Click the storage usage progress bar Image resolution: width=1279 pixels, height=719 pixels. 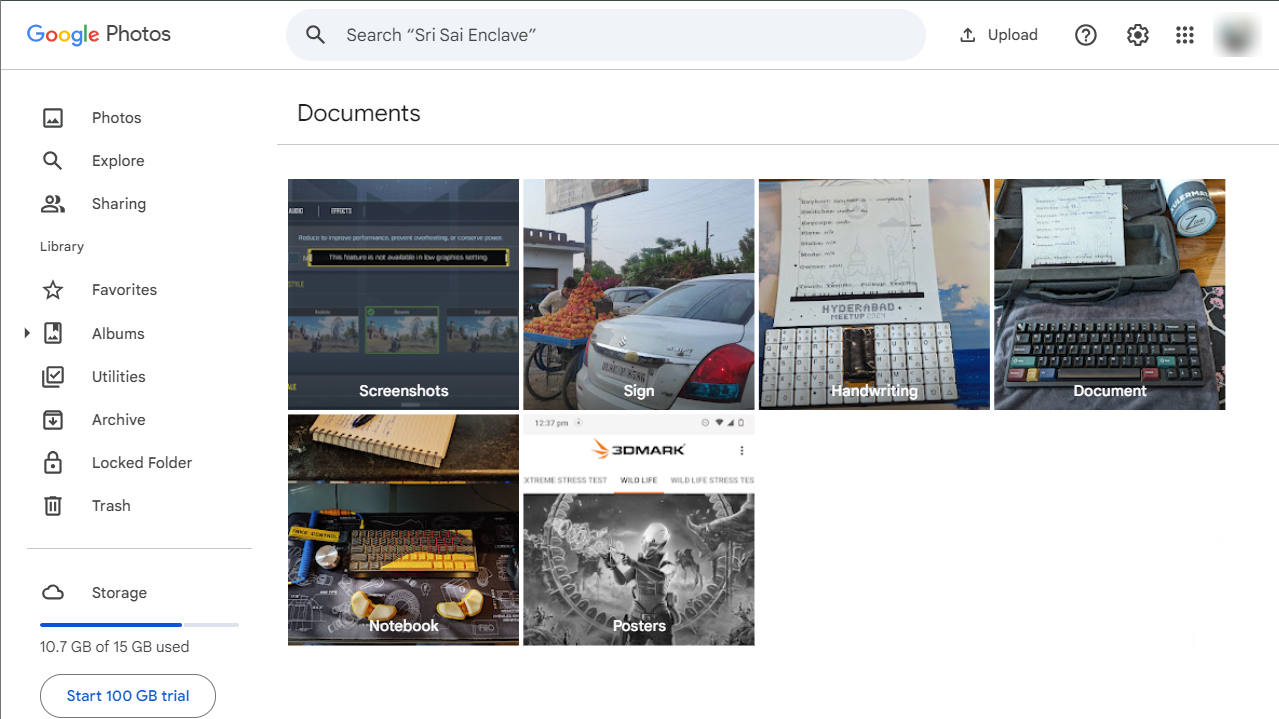pos(139,623)
